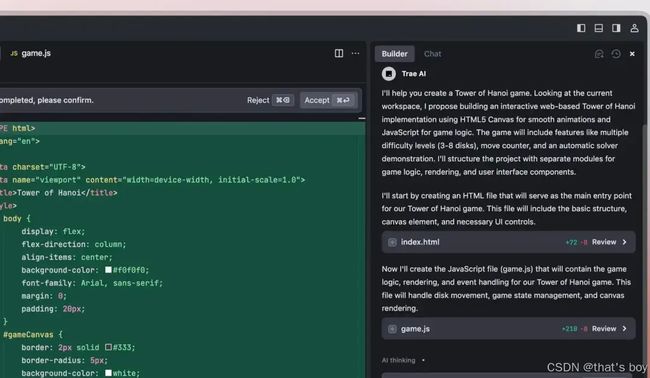Switch to the Builder tab
650x378 pixels.
pyautogui.click(x=394, y=54)
